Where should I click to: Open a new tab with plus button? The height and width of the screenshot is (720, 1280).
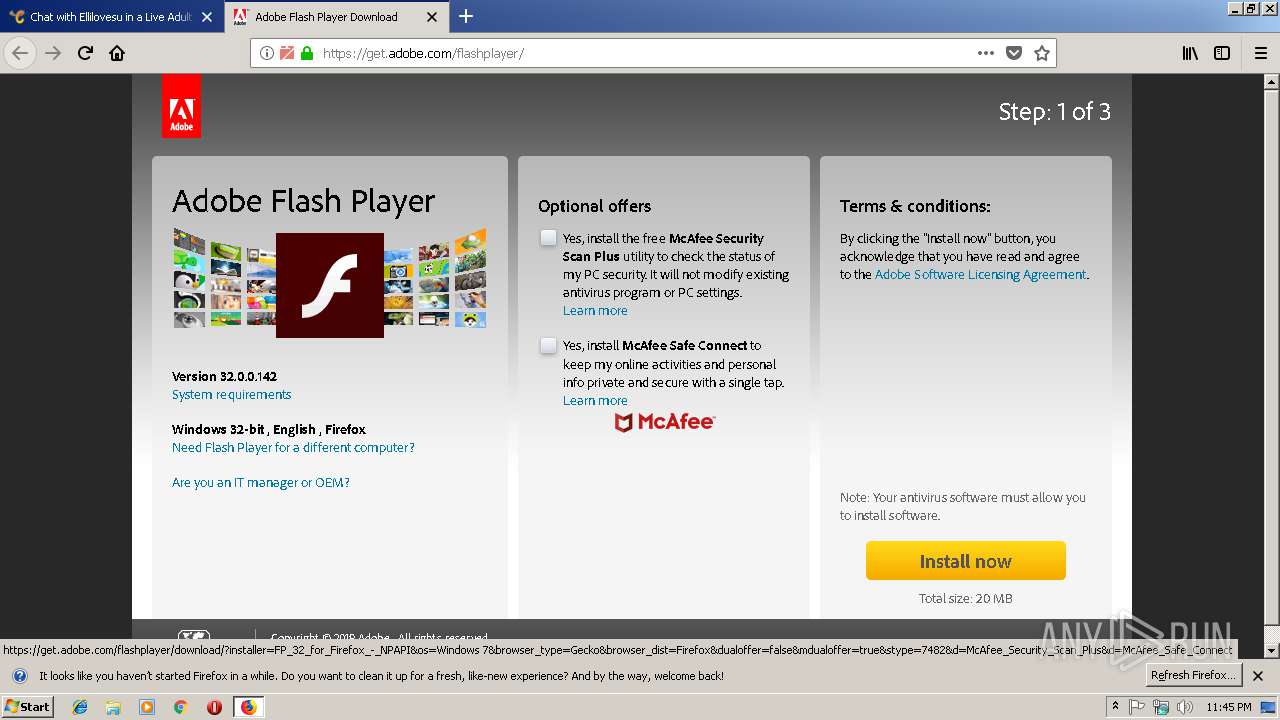pyautogui.click(x=466, y=16)
